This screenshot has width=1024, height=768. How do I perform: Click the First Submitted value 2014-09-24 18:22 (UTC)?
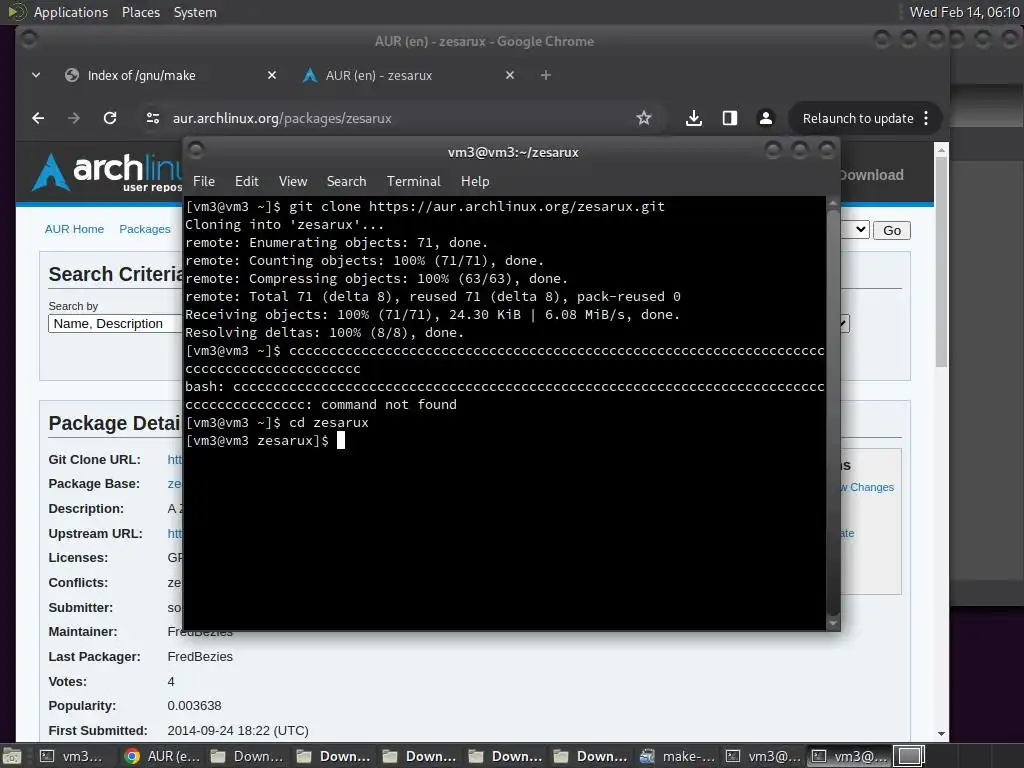click(238, 731)
